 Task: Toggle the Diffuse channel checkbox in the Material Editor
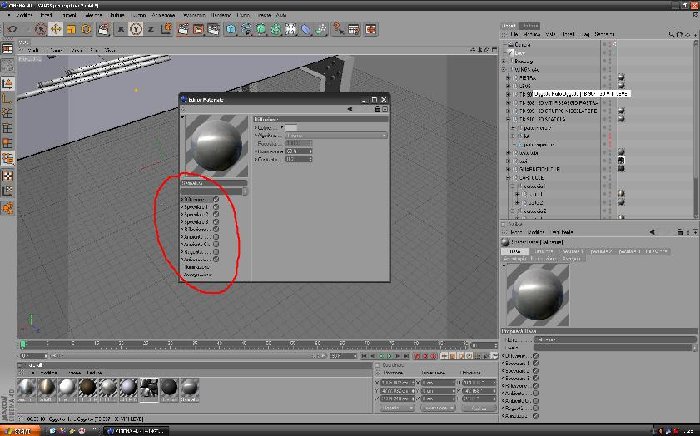point(216,199)
